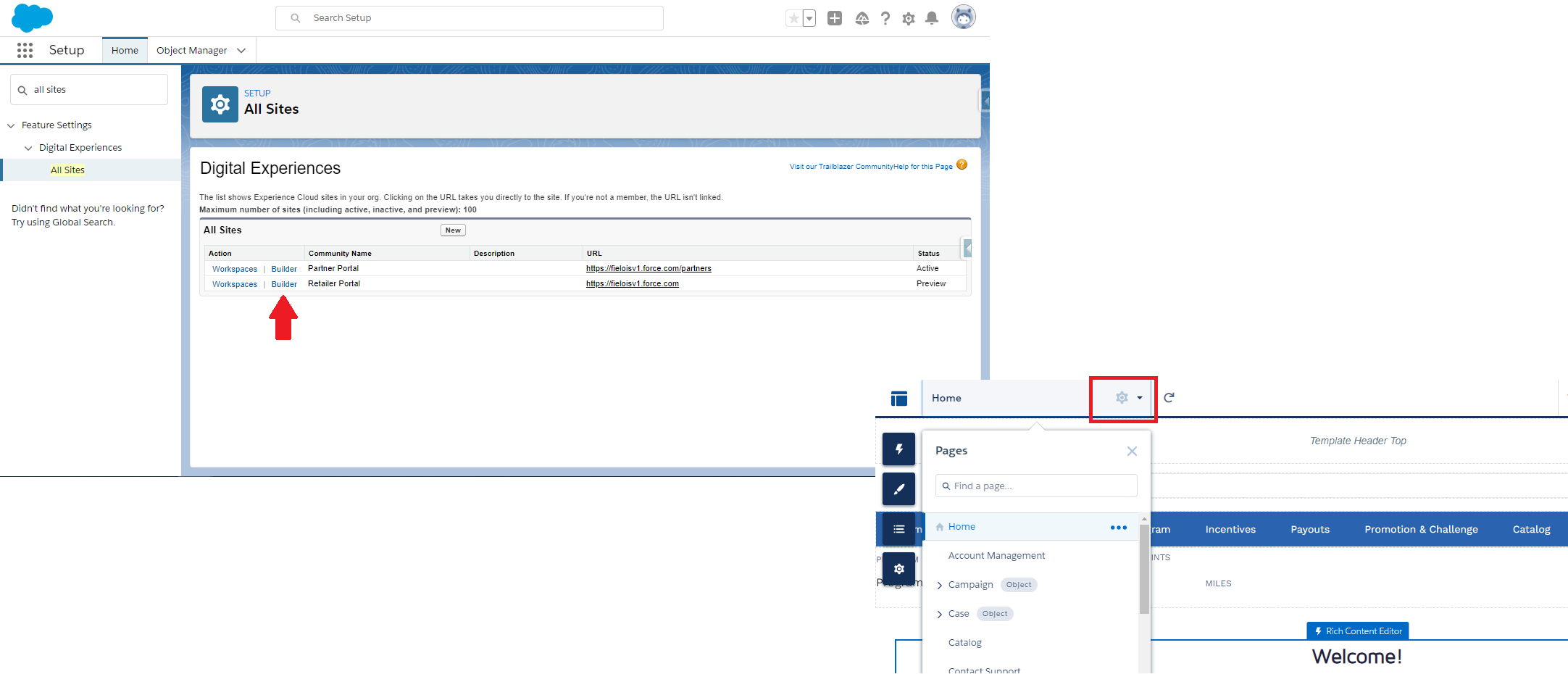
Task: Click the Quick Find box with 'all sites'
Action: click(89, 90)
